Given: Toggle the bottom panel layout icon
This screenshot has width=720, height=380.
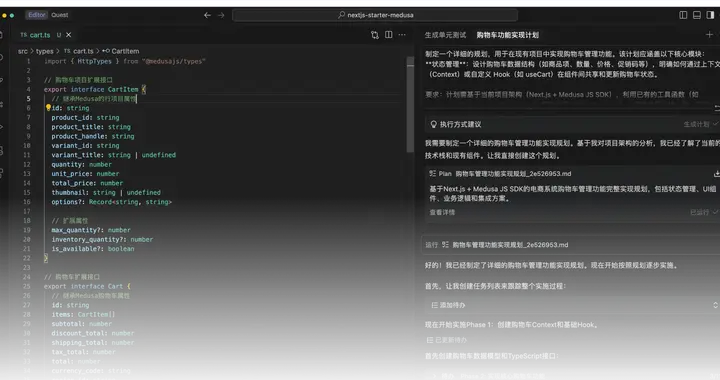Looking at the screenshot, I should pyautogui.click(x=697, y=15).
